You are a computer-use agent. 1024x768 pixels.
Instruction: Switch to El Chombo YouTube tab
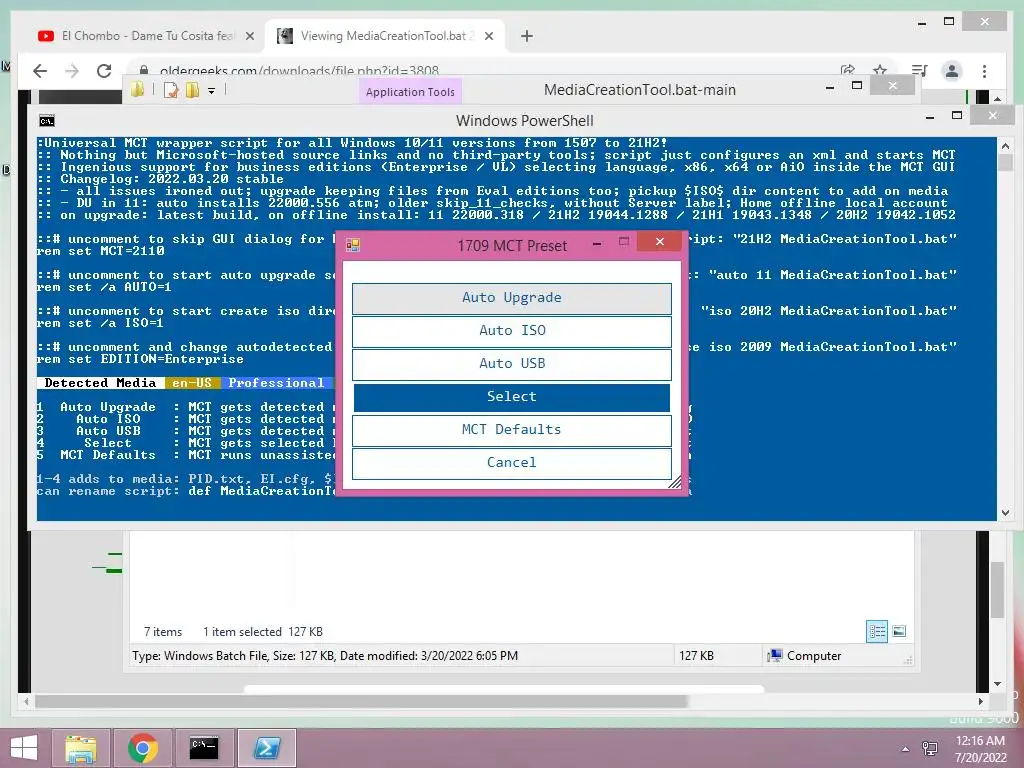[x=147, y=36]
